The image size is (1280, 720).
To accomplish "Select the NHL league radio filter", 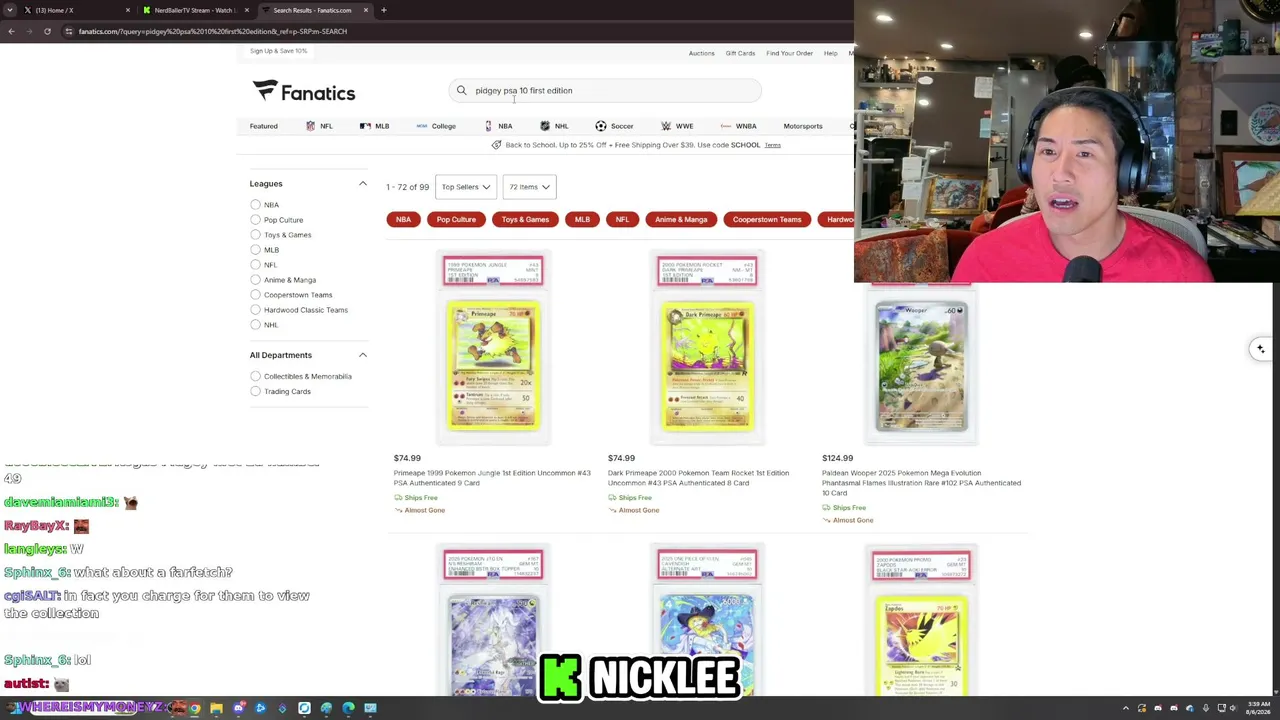I will click(x=255, y=325).
